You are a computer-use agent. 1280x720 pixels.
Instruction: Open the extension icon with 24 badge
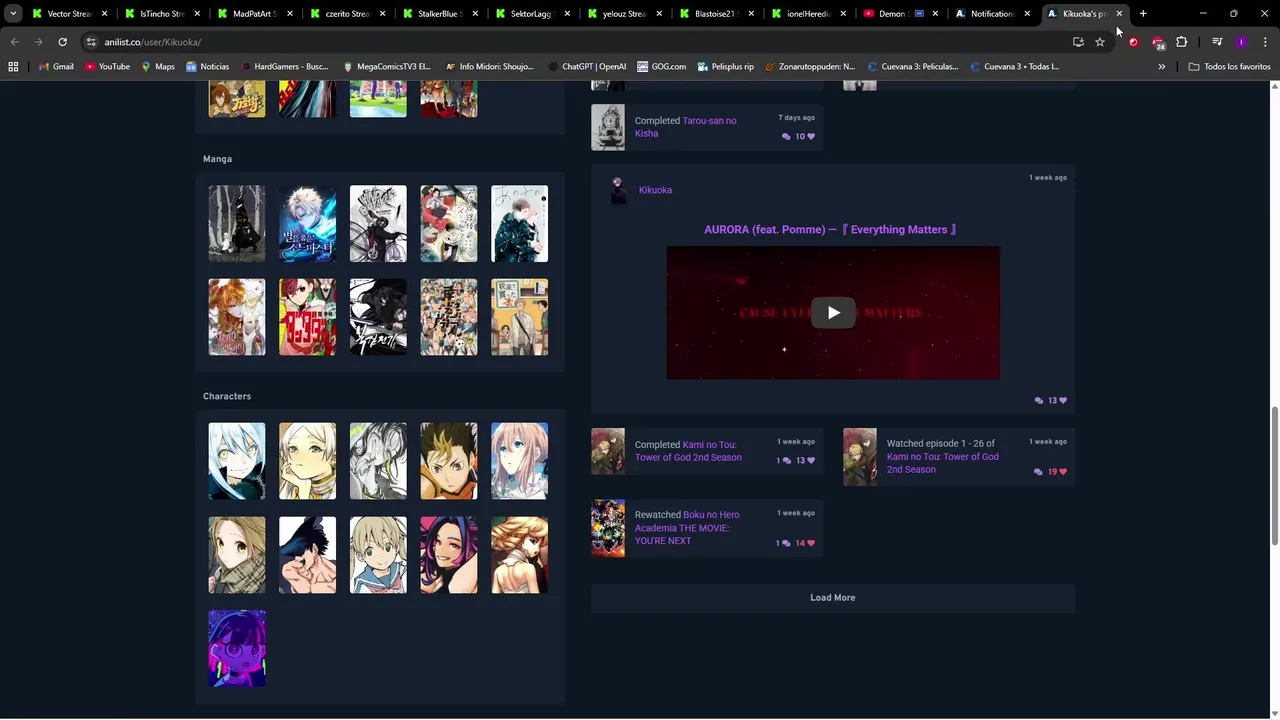(1158, 43)
